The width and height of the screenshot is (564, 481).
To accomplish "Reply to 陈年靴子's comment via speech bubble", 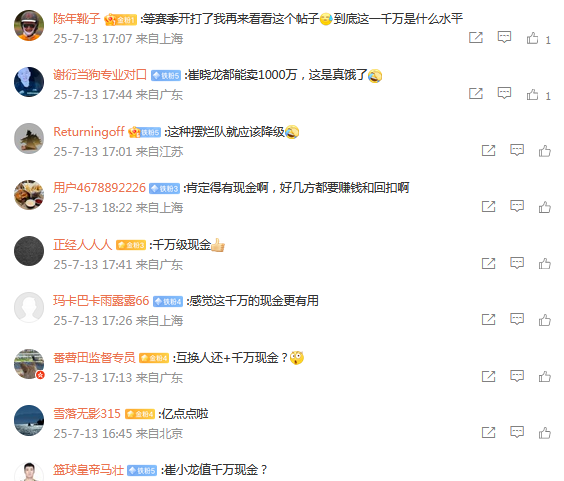I will [x=504, y=37].
